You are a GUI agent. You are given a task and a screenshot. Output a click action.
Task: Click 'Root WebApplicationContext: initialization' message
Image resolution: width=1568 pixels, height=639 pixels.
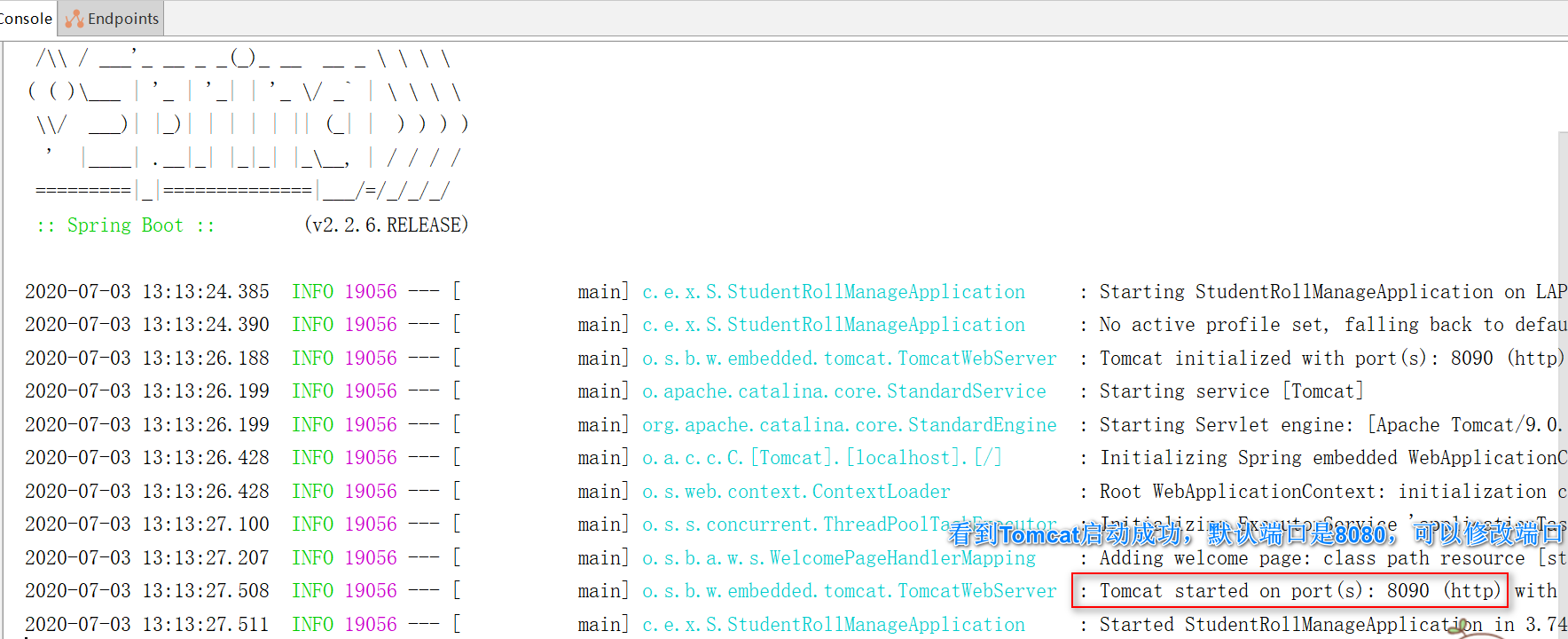[1333, 492]
